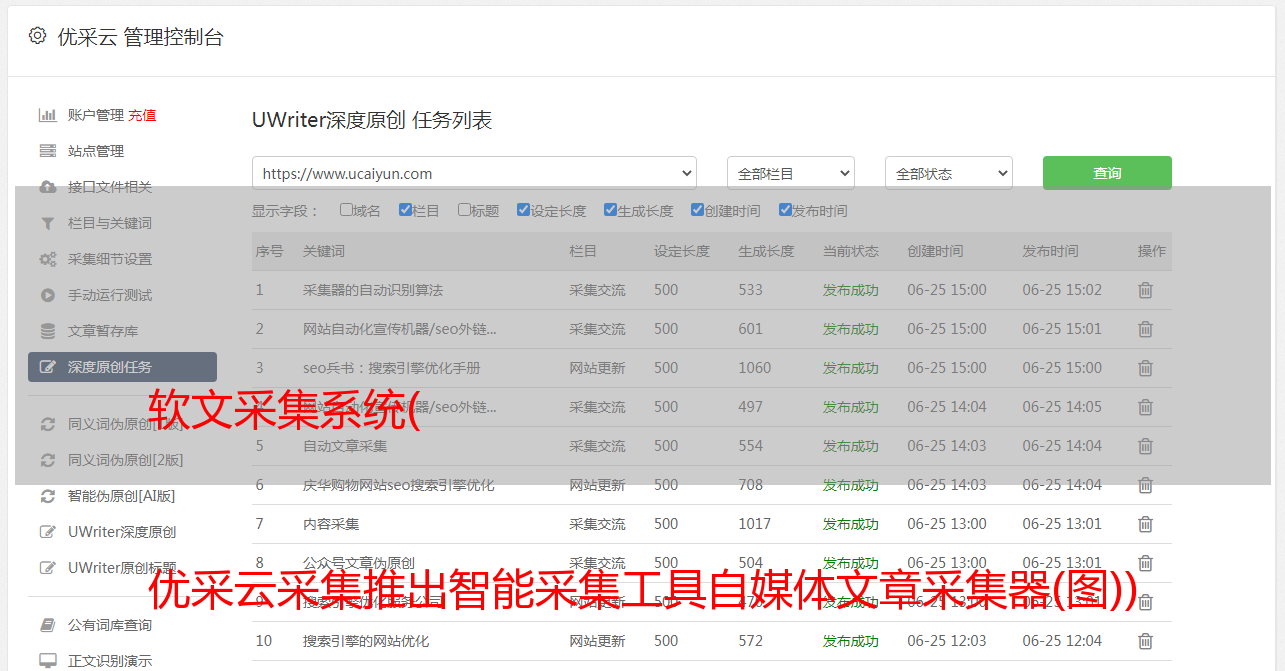Open the 全部状态 dropdown
The width and height of the screenshot is (1285, 671).
pyautogui.click(x=949, y=173)
